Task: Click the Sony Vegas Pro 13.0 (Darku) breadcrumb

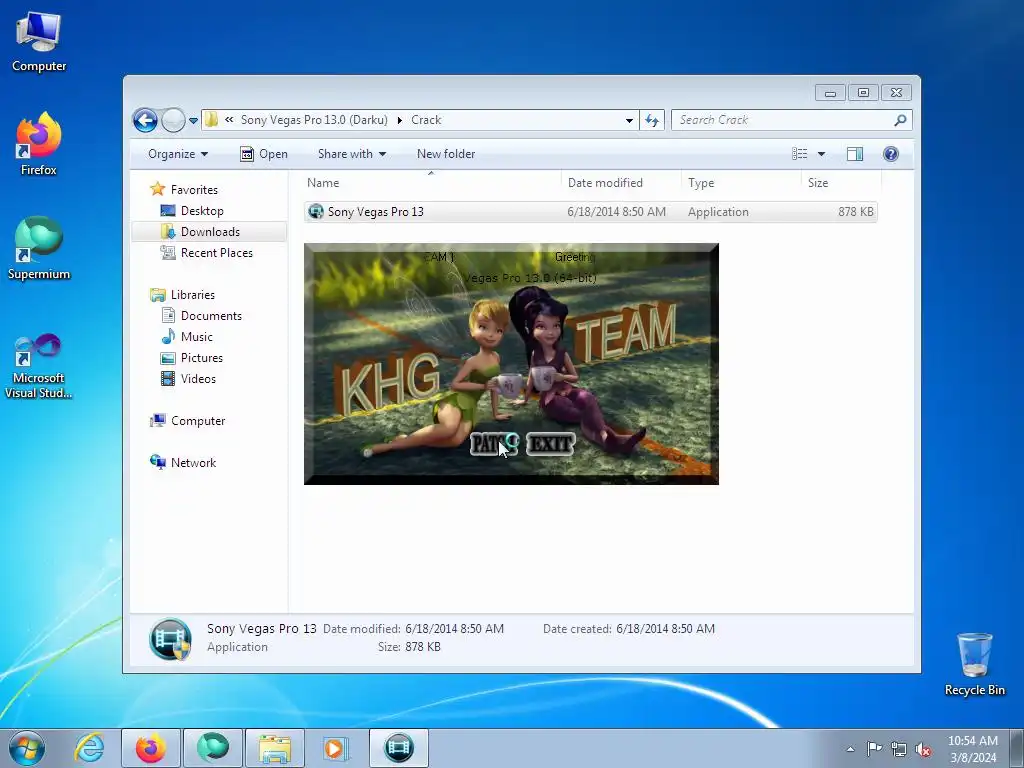Action: coord(314,120)
